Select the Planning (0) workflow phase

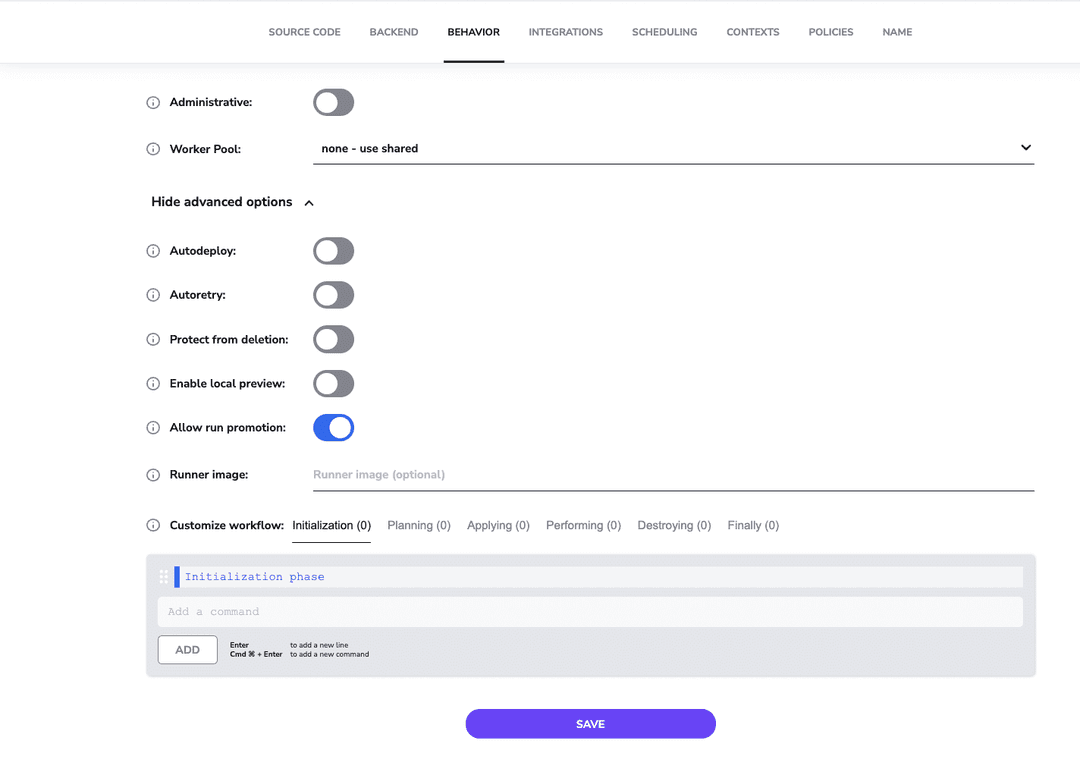419,525
